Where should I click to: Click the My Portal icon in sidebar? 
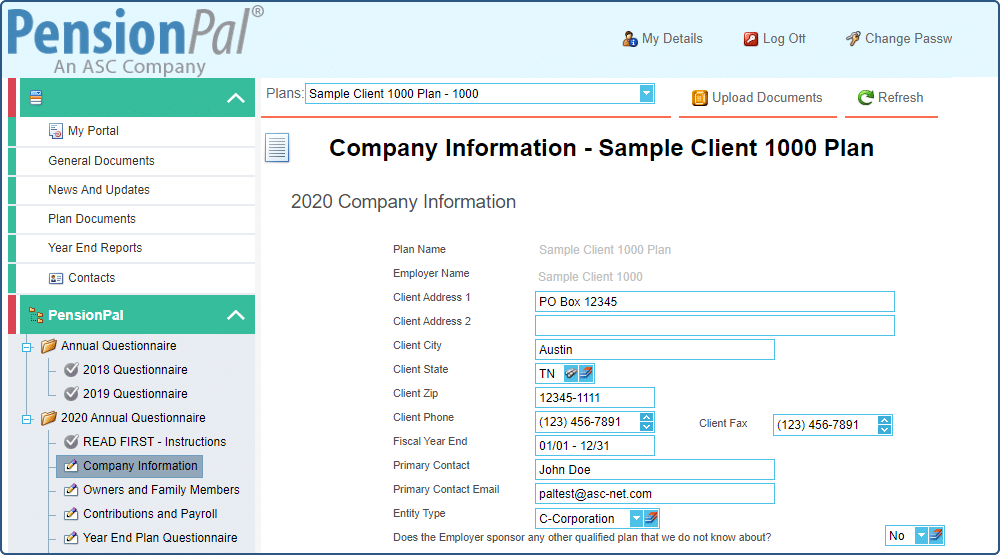(x=56, y=131)
